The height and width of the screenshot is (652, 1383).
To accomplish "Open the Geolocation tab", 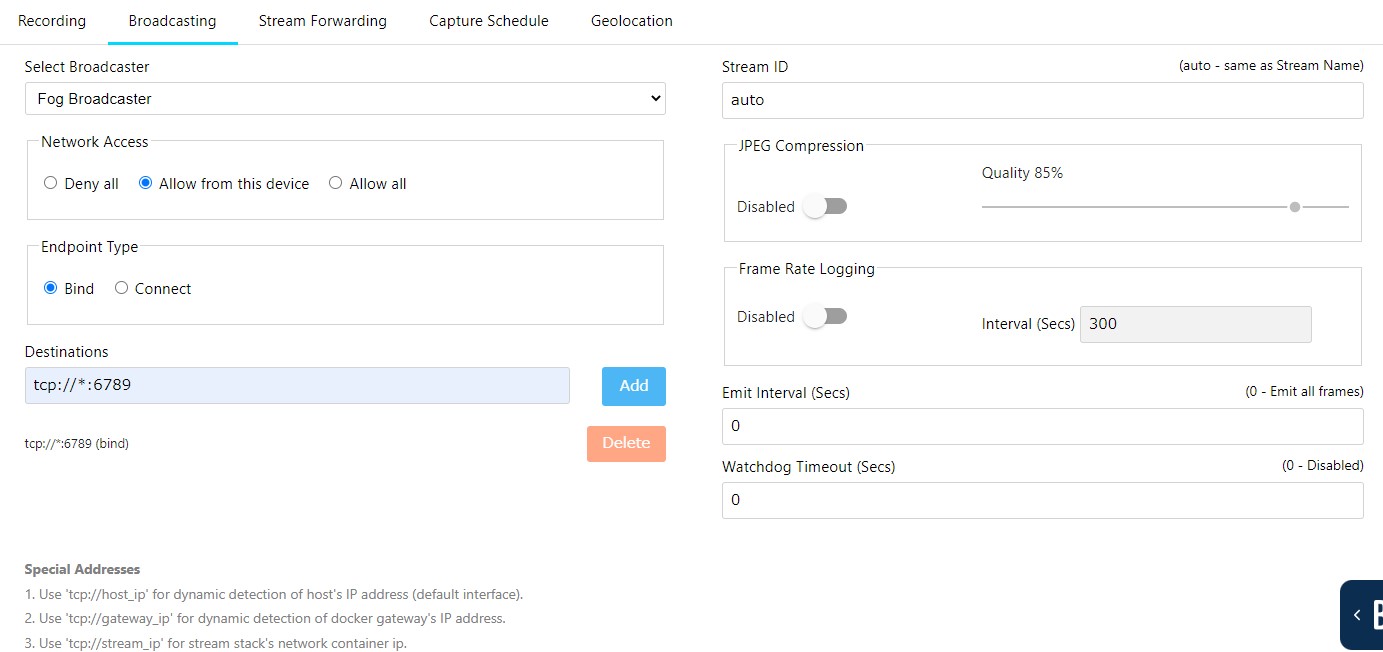I will click(631, 21).
